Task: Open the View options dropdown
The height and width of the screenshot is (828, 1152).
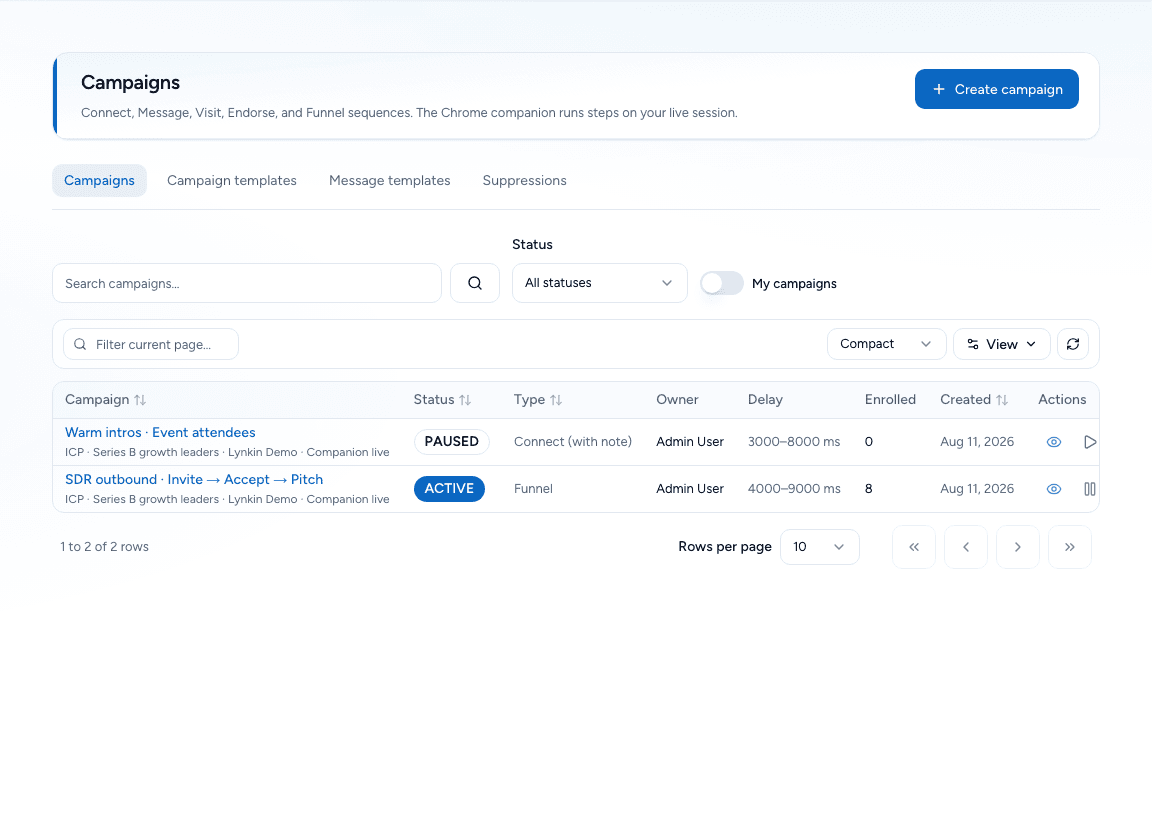Action: coord(1001,344)
